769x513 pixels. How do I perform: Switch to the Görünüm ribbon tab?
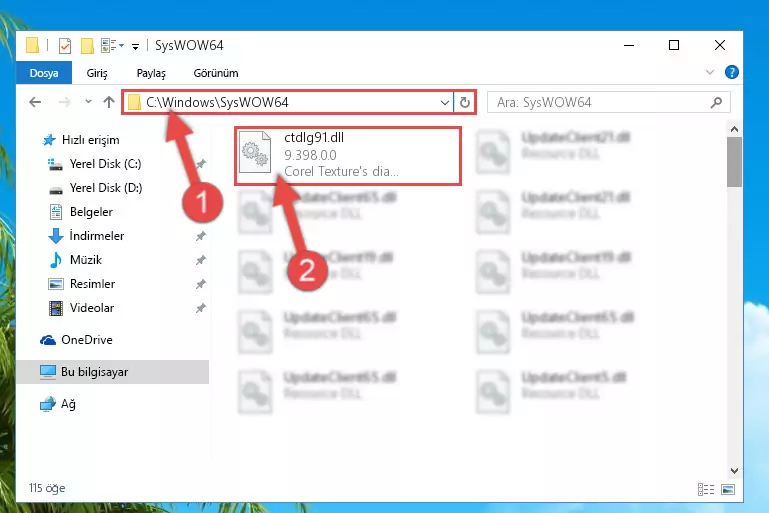tap(216, 73)
